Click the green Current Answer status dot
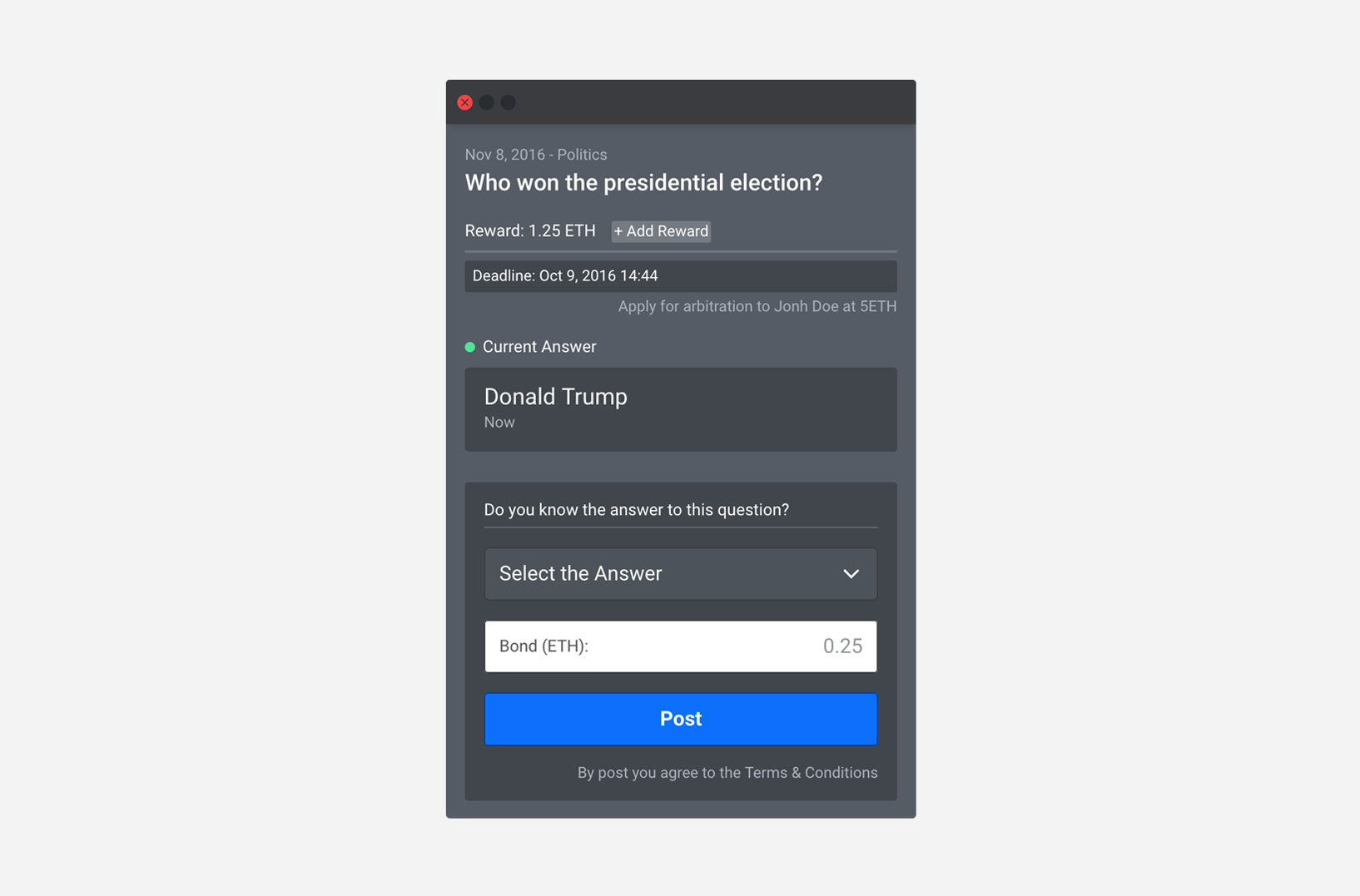Screen dimensions: 1360x896 pyautogui.click(x=470, y=347)
